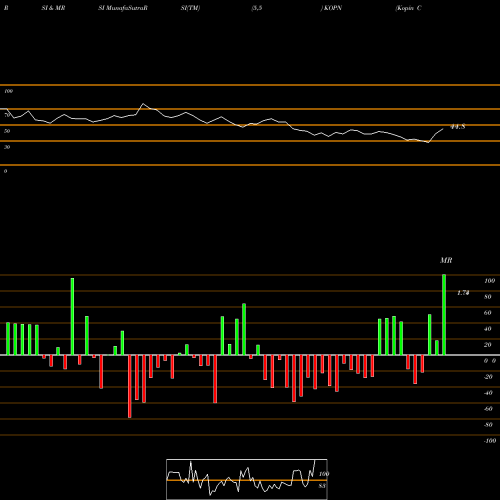Click the 'MR' label above the last bar
This screenshot has width=500, height=500.
point(446,260)
